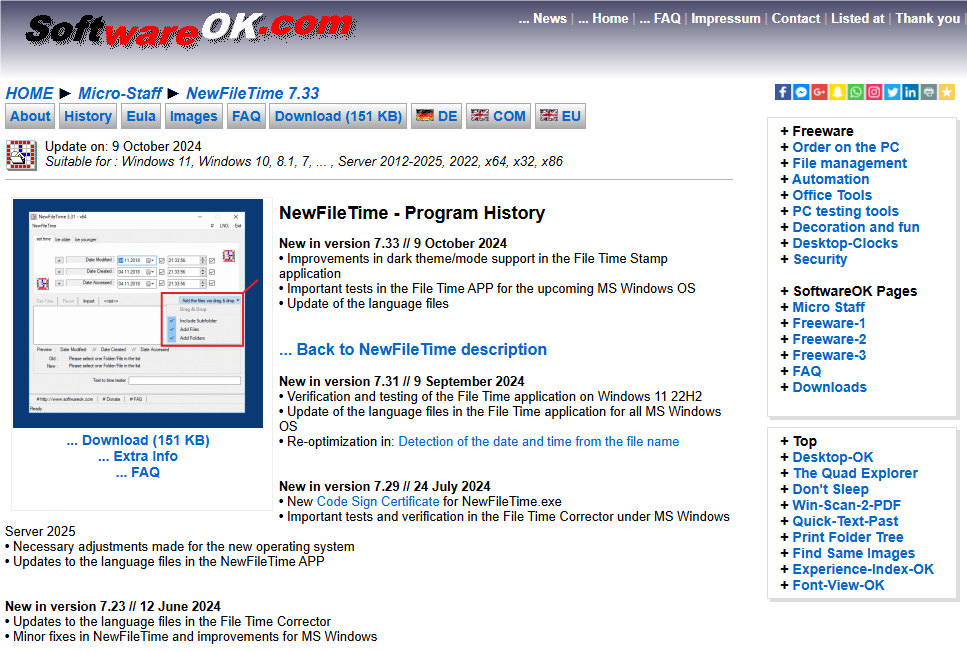Open Print Folder Tree link
This screenshot has height=652, width=967.
point(847,538)
